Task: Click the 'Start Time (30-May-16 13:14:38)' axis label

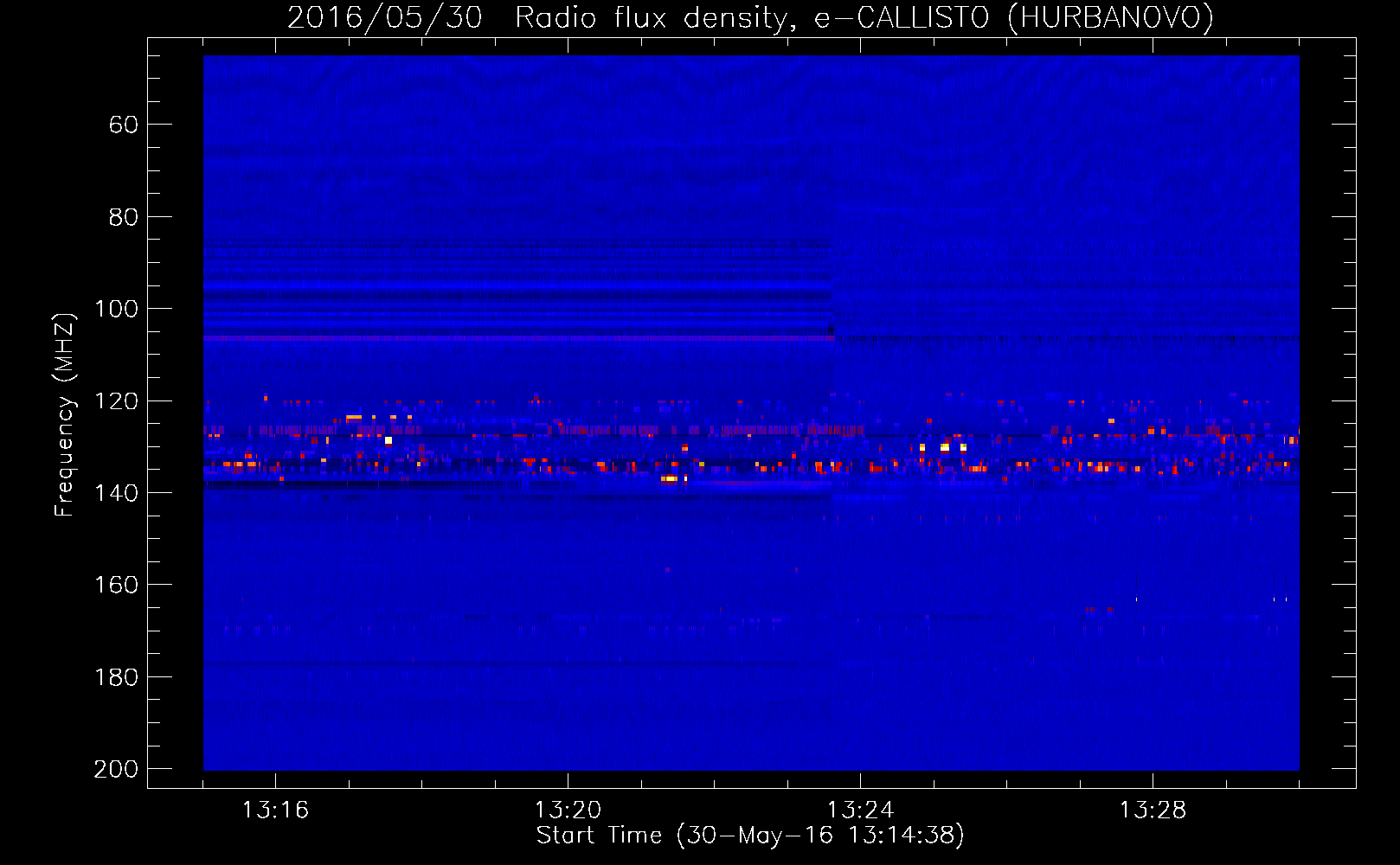Action: (x=750, y=836)
